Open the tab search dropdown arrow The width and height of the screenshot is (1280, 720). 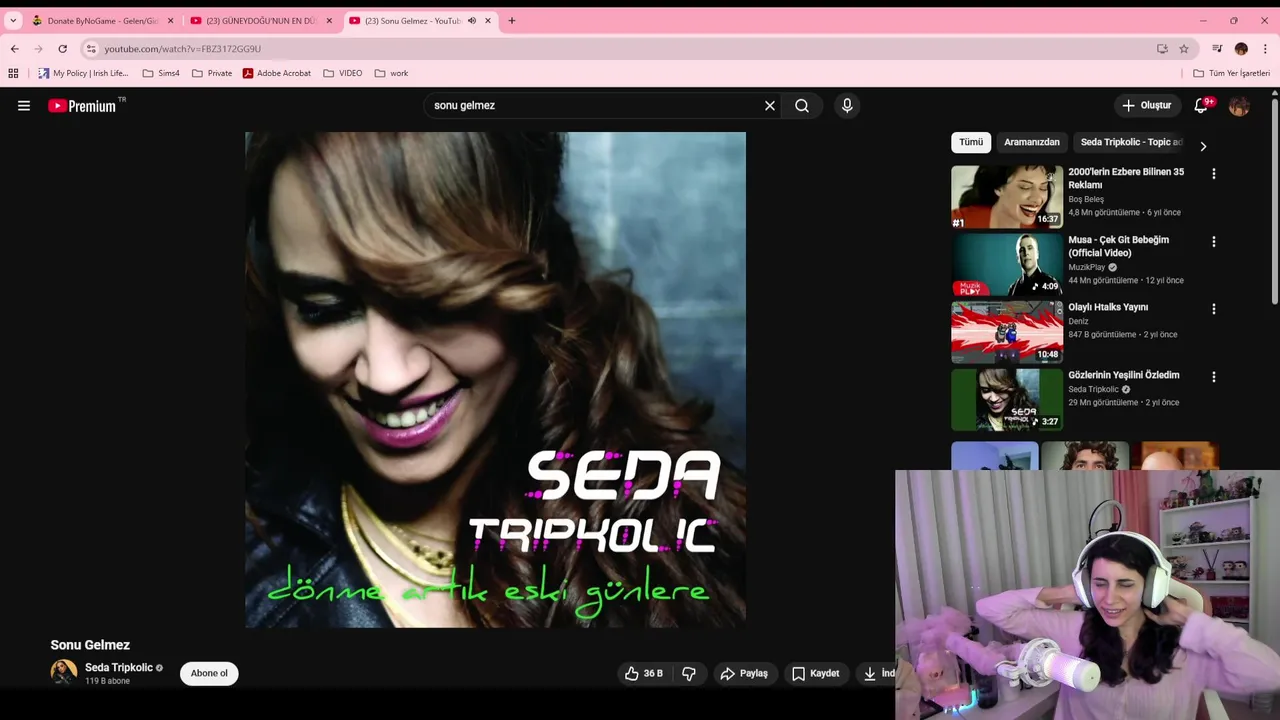point(13,20)
